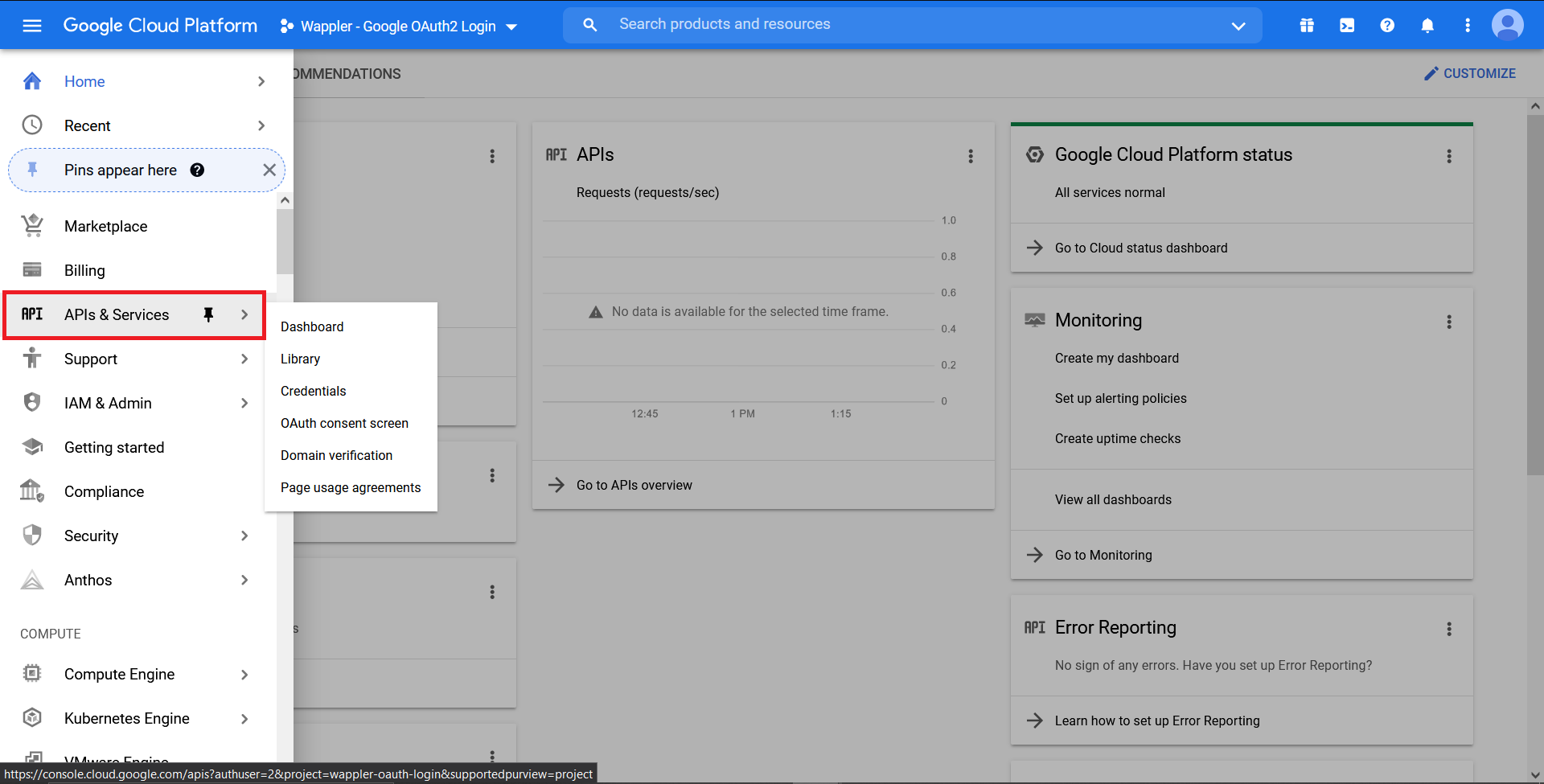Open Marketplace from the side menu
The height and width of the screenshot is (784, 1544).
[x=138, y=226]
